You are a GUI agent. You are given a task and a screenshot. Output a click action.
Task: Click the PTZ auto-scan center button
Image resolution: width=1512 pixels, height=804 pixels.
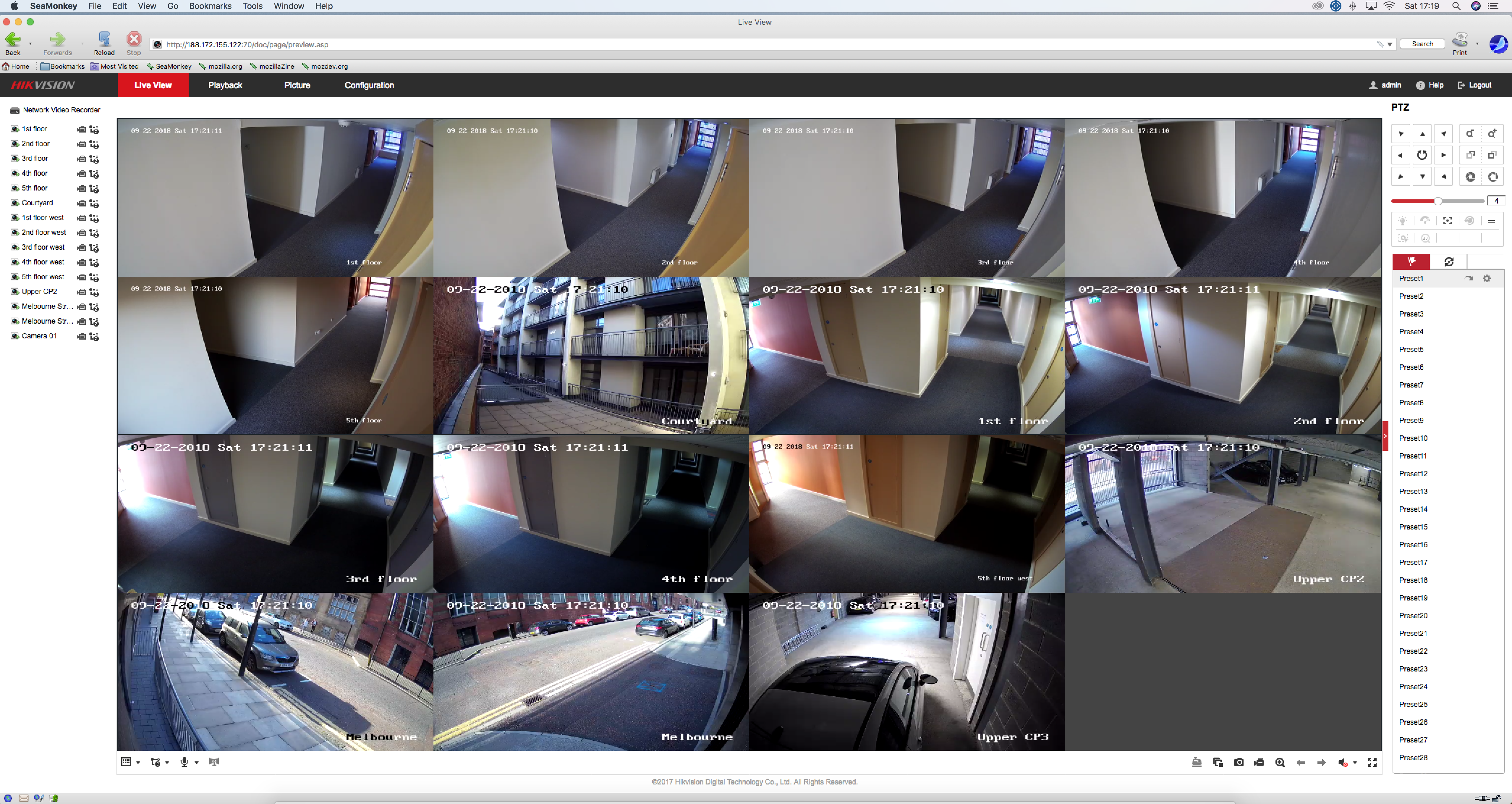[x=1422, y=155]
